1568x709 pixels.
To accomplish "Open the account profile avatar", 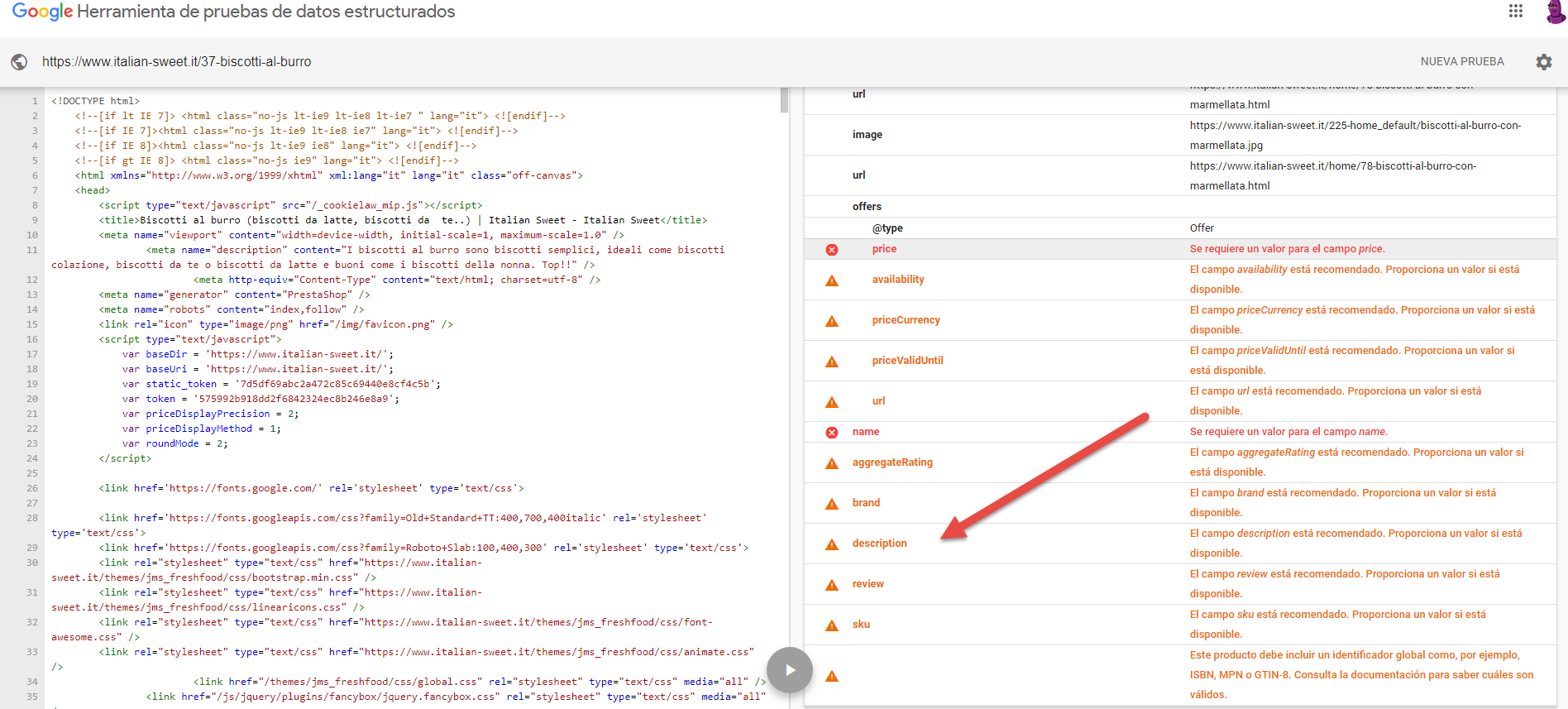I will (1556, 12).
